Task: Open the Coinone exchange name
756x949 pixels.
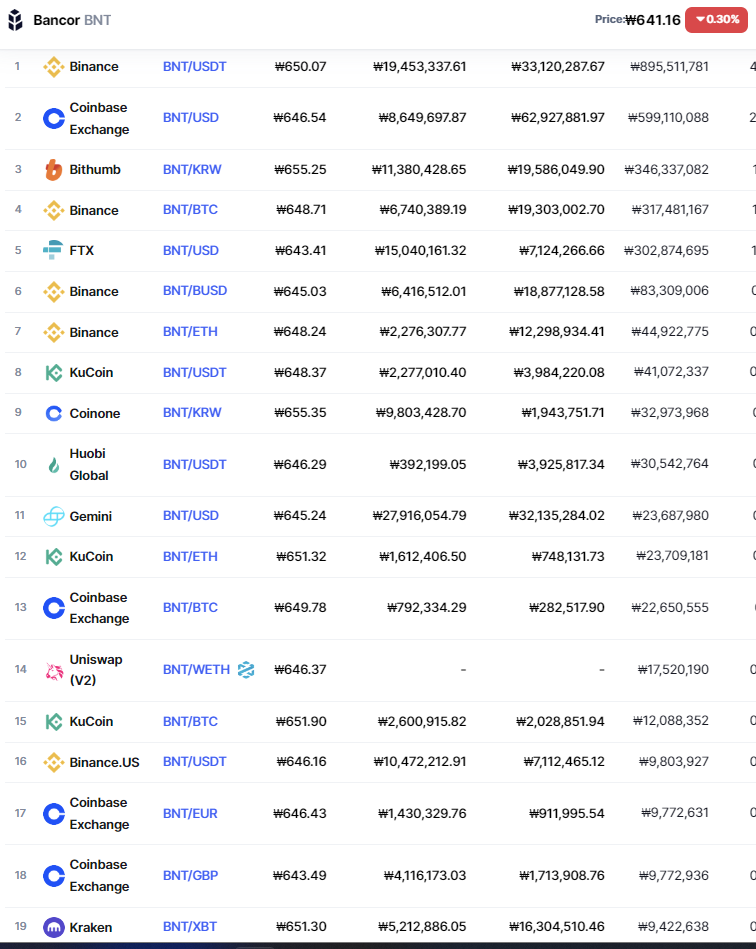Action: click(95, 413)
